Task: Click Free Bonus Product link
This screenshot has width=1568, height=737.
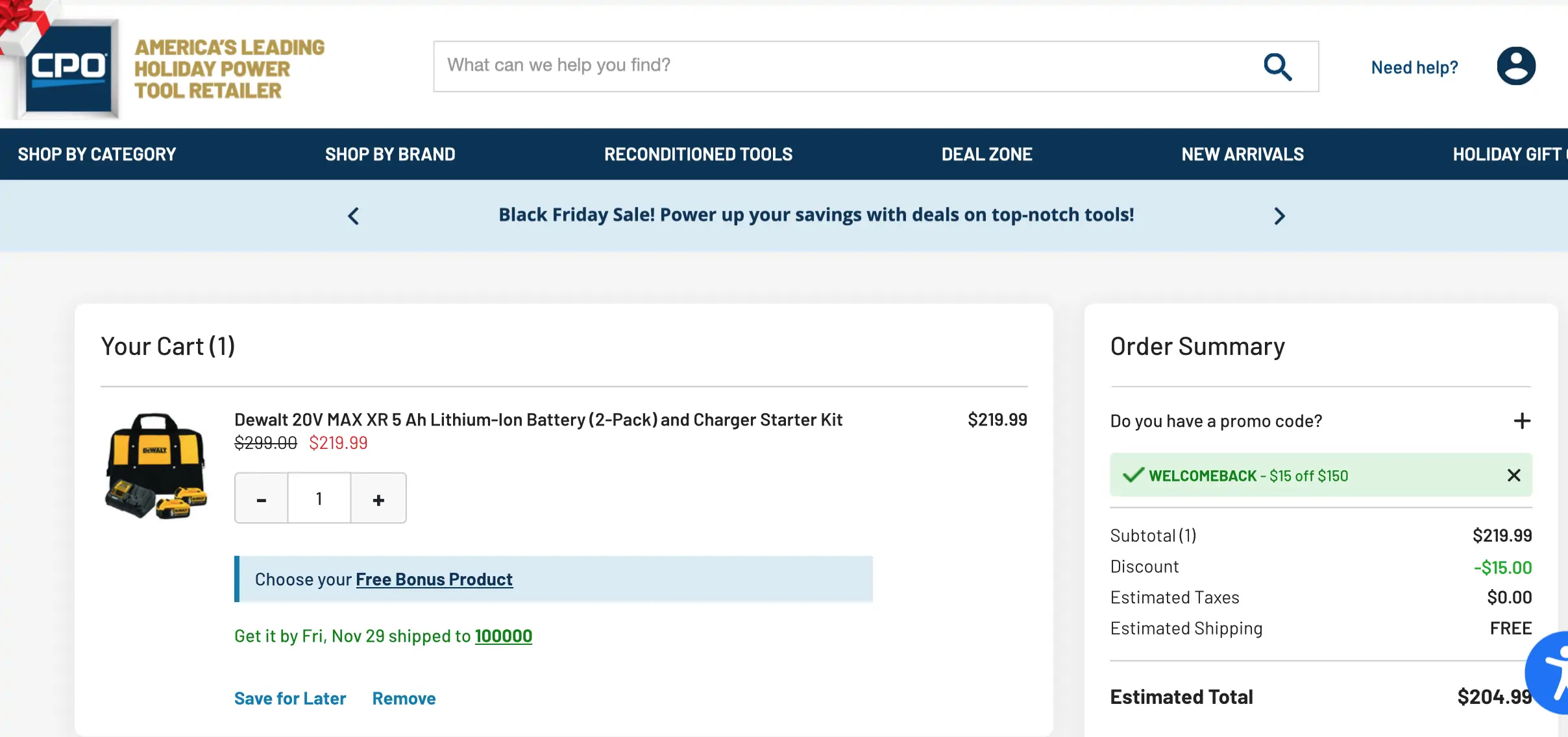Action: pos(434,579)
